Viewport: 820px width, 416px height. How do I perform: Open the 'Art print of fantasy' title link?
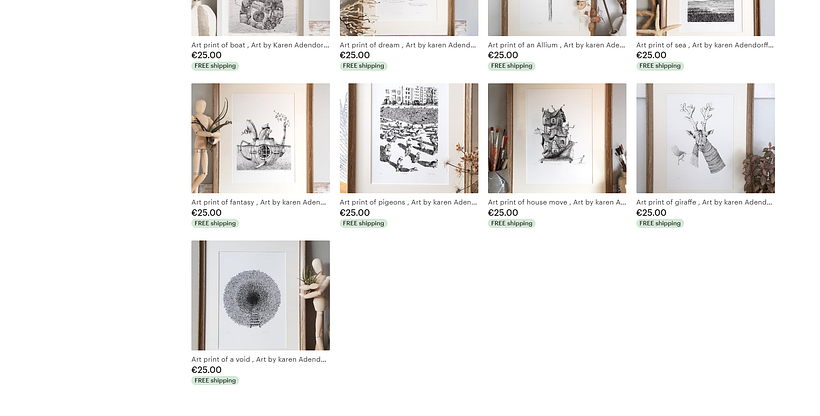pos(259,202)
